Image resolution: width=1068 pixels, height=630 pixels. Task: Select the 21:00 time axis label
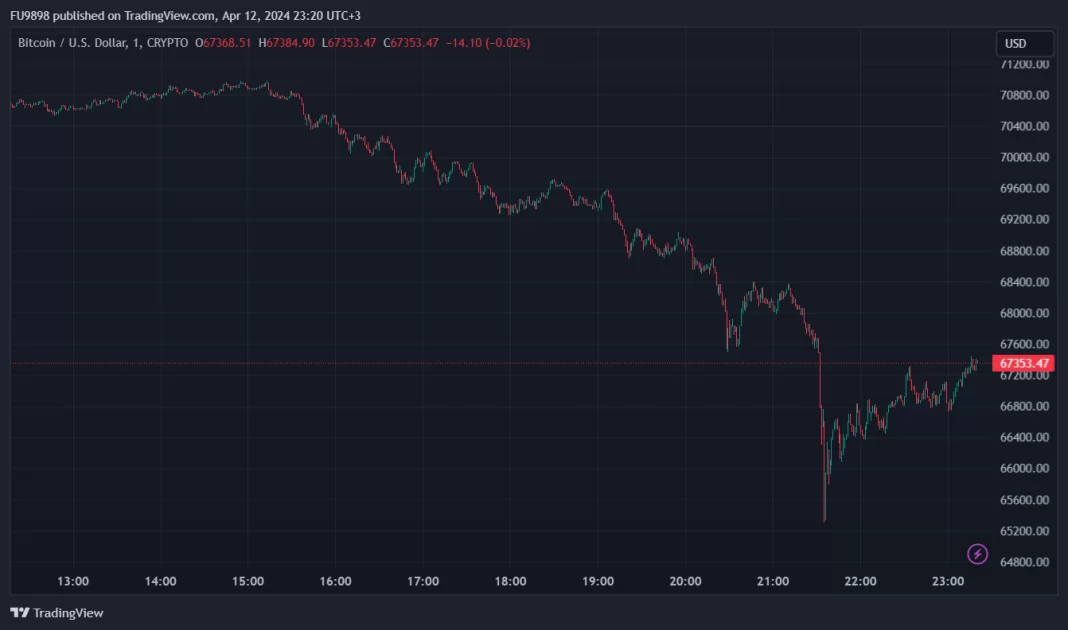773,581
